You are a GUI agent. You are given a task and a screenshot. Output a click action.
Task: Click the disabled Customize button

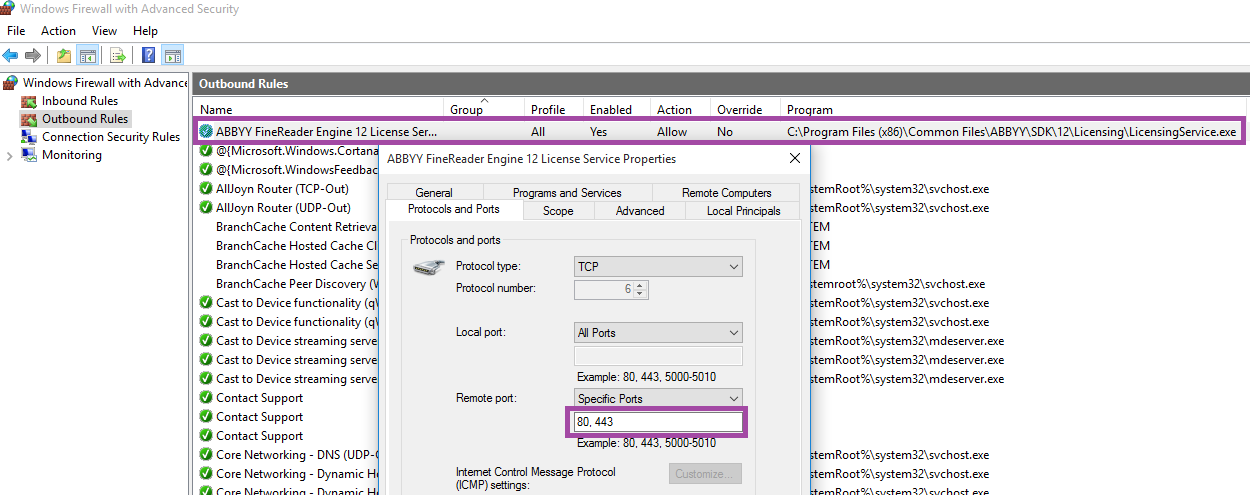705,473
